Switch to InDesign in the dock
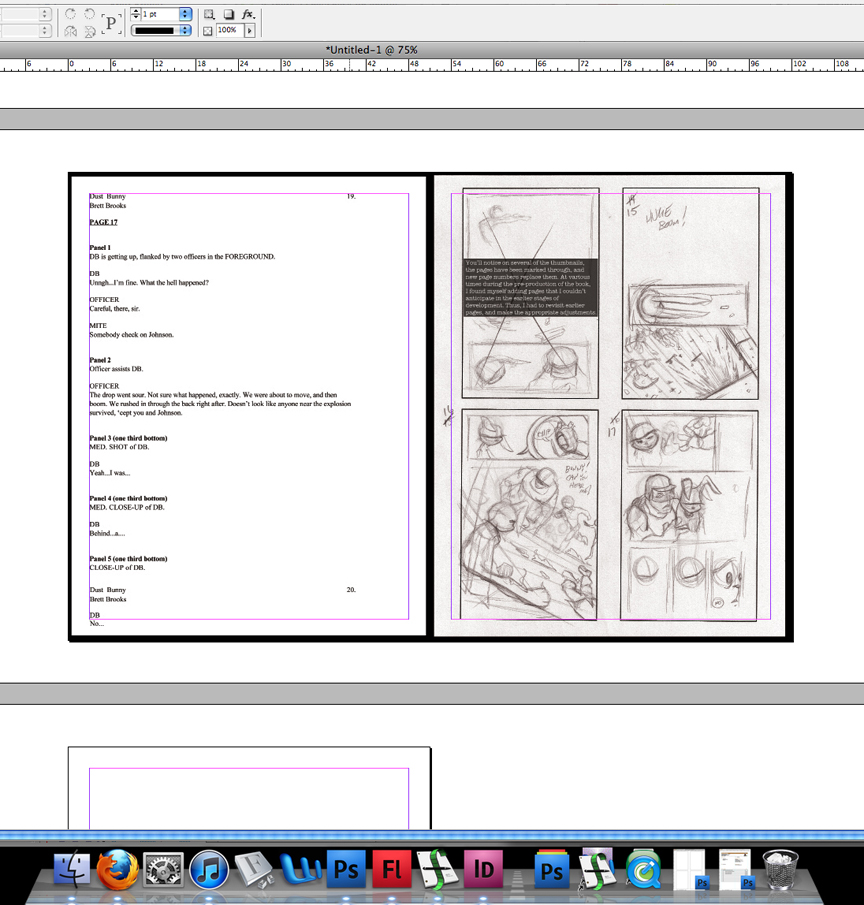Image resolution: width=864 pixels, height=905 pixels. click(483, 869)
